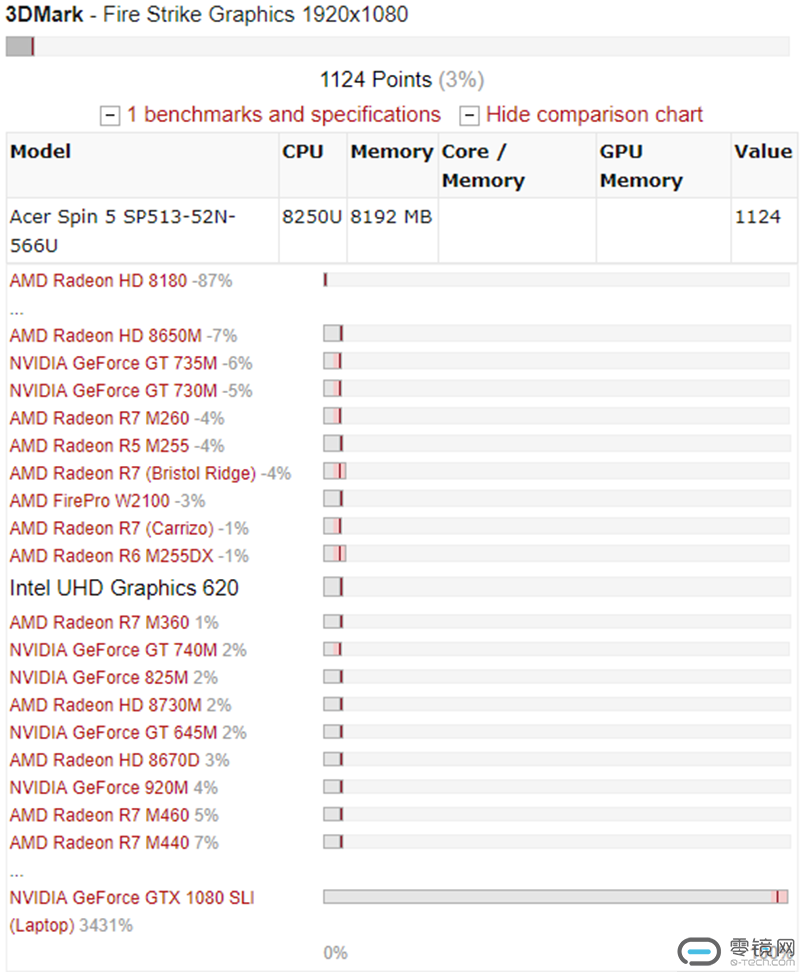800x972 pixels.
Task: Open the NVIDIA GeForce GT 740M link
Action: [x=113, y=650]
